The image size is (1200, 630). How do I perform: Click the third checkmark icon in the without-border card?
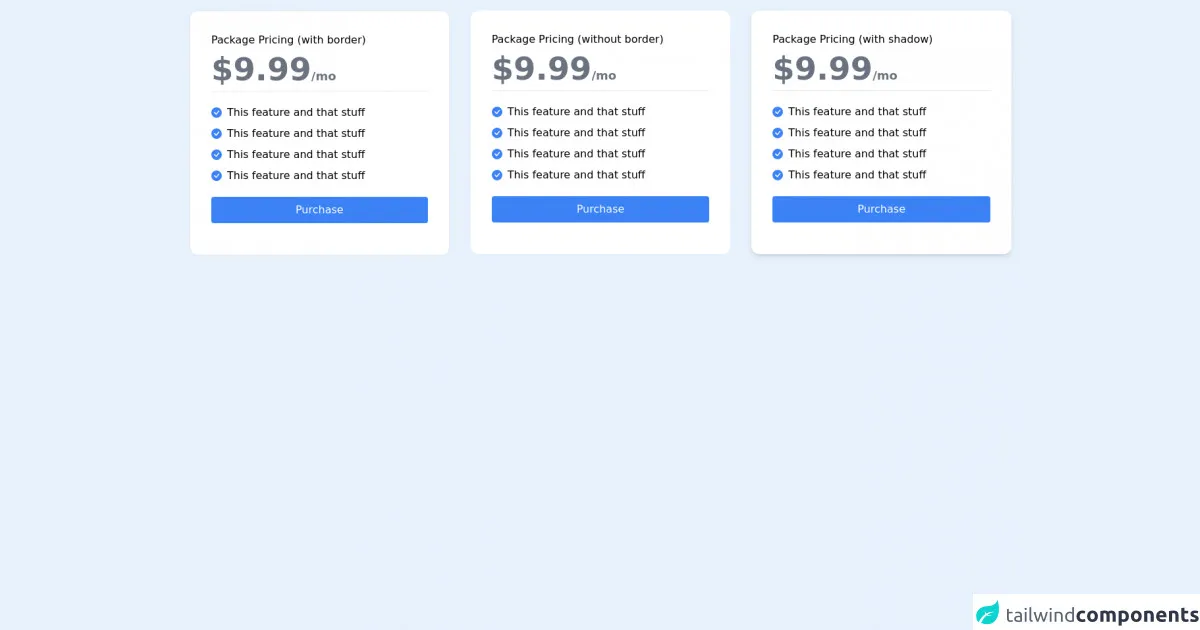tap(497, 154)
